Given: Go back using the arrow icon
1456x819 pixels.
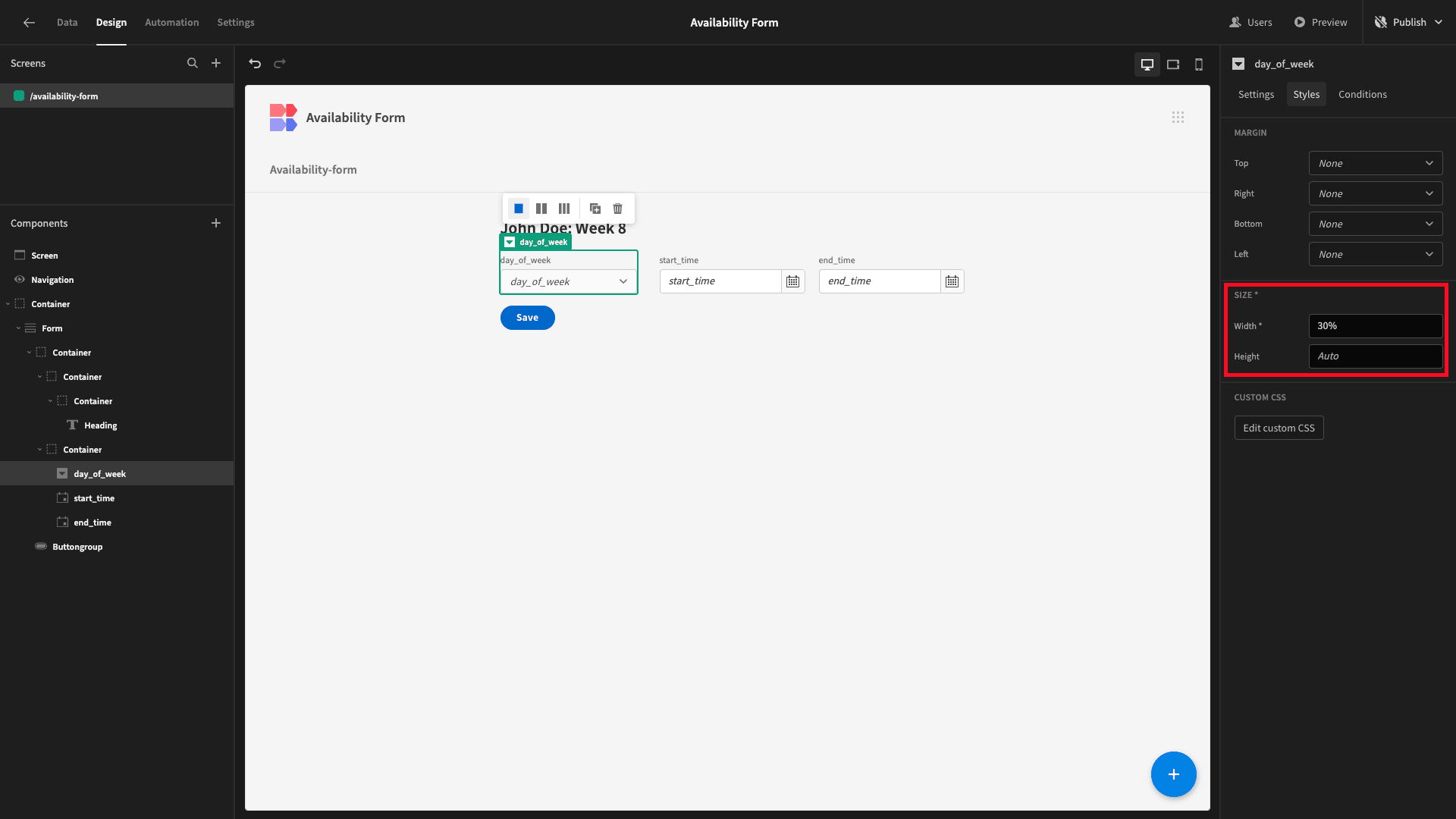Looking at the screenshot, I should point(29,23).
